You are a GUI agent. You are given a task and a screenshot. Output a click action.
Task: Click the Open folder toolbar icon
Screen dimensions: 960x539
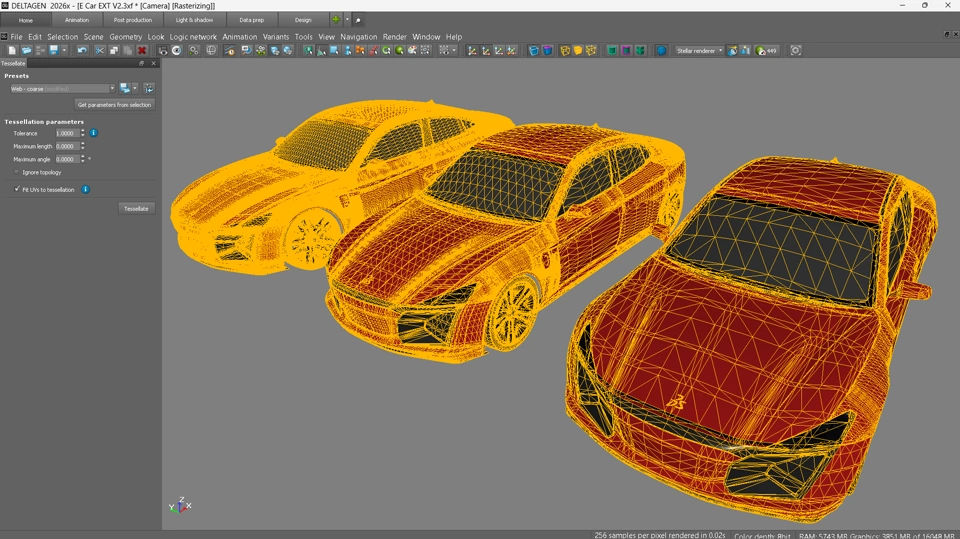click(x=26, y=51)
